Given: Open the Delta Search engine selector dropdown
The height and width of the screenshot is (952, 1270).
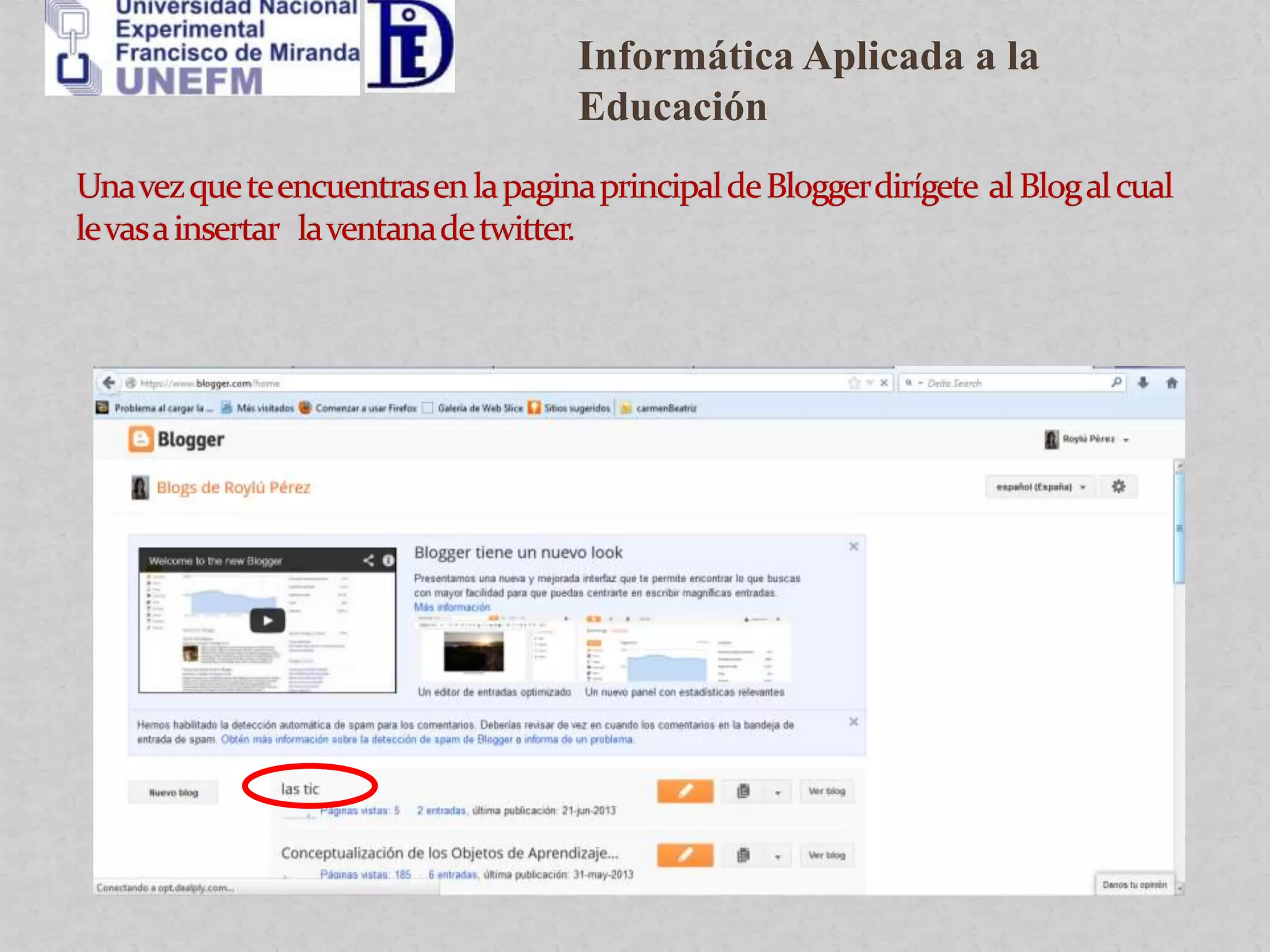Looking at the screenshot, I should (913, 383).
